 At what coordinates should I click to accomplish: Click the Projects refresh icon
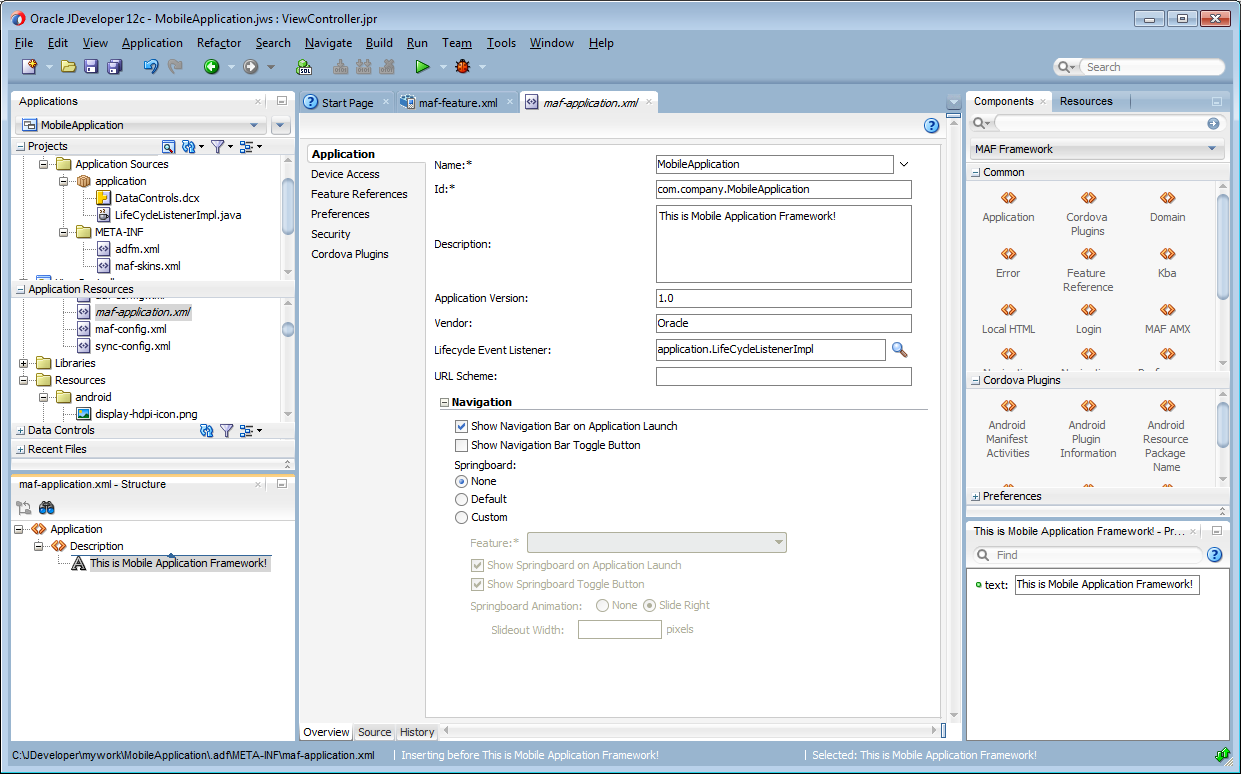pos(188,146)
